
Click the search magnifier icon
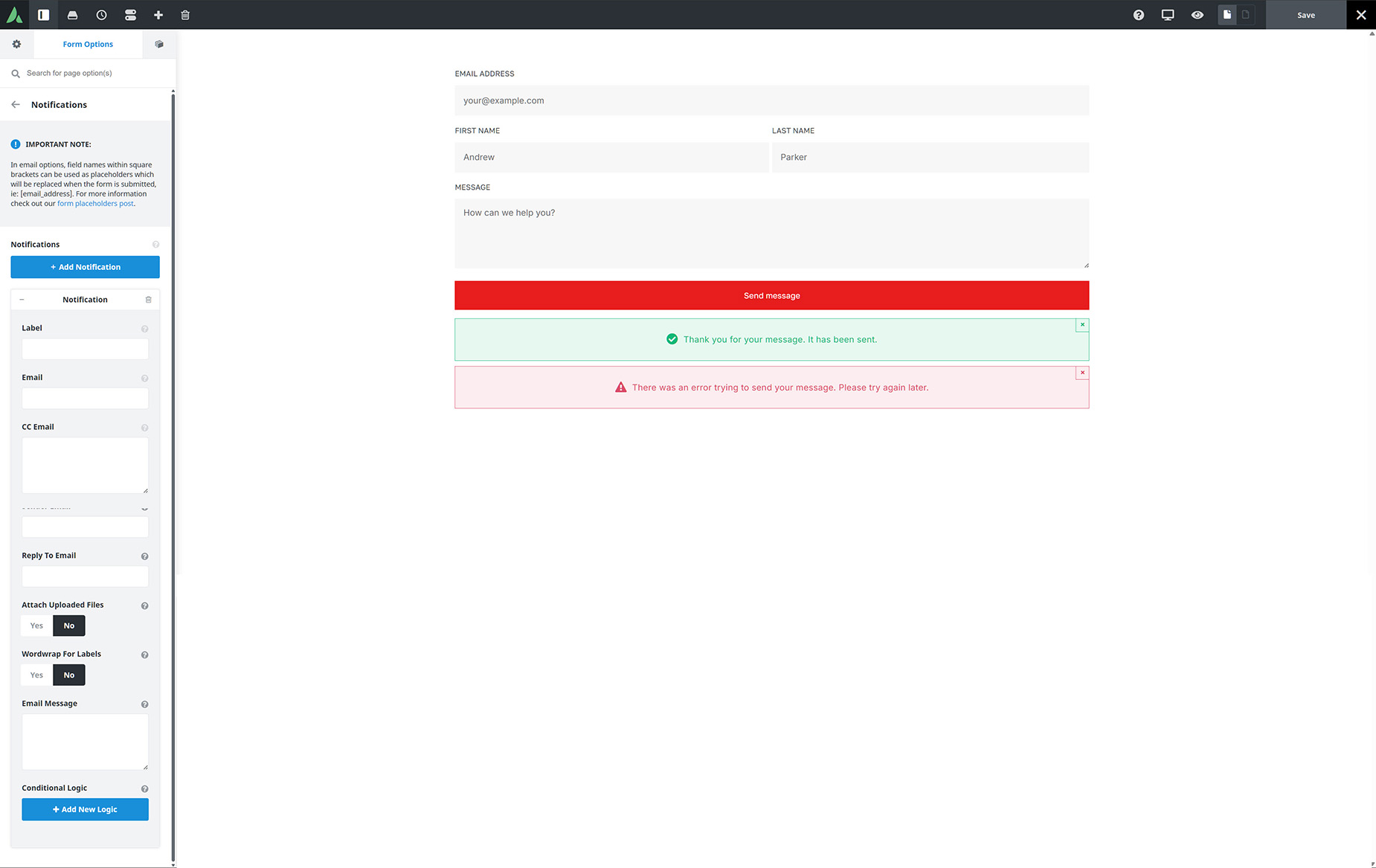pyautogui.click(x=16, y=74)
